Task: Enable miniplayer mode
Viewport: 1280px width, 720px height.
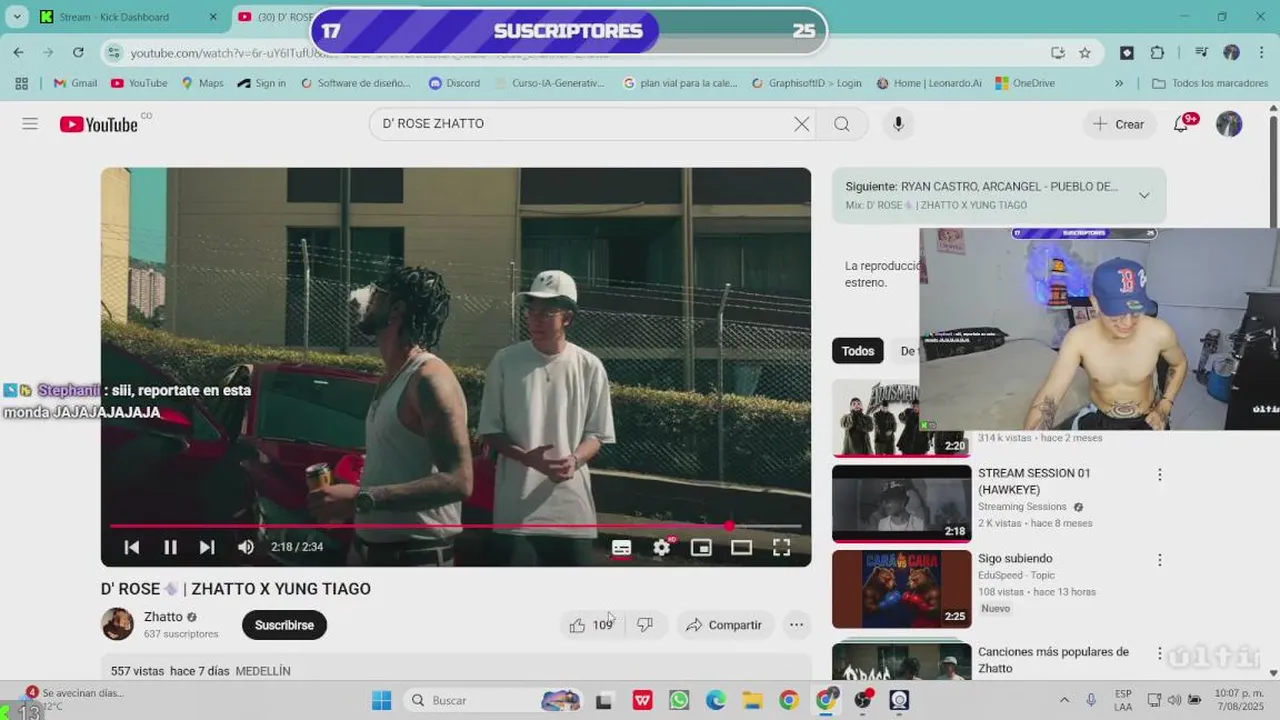Action: (701, 547)
